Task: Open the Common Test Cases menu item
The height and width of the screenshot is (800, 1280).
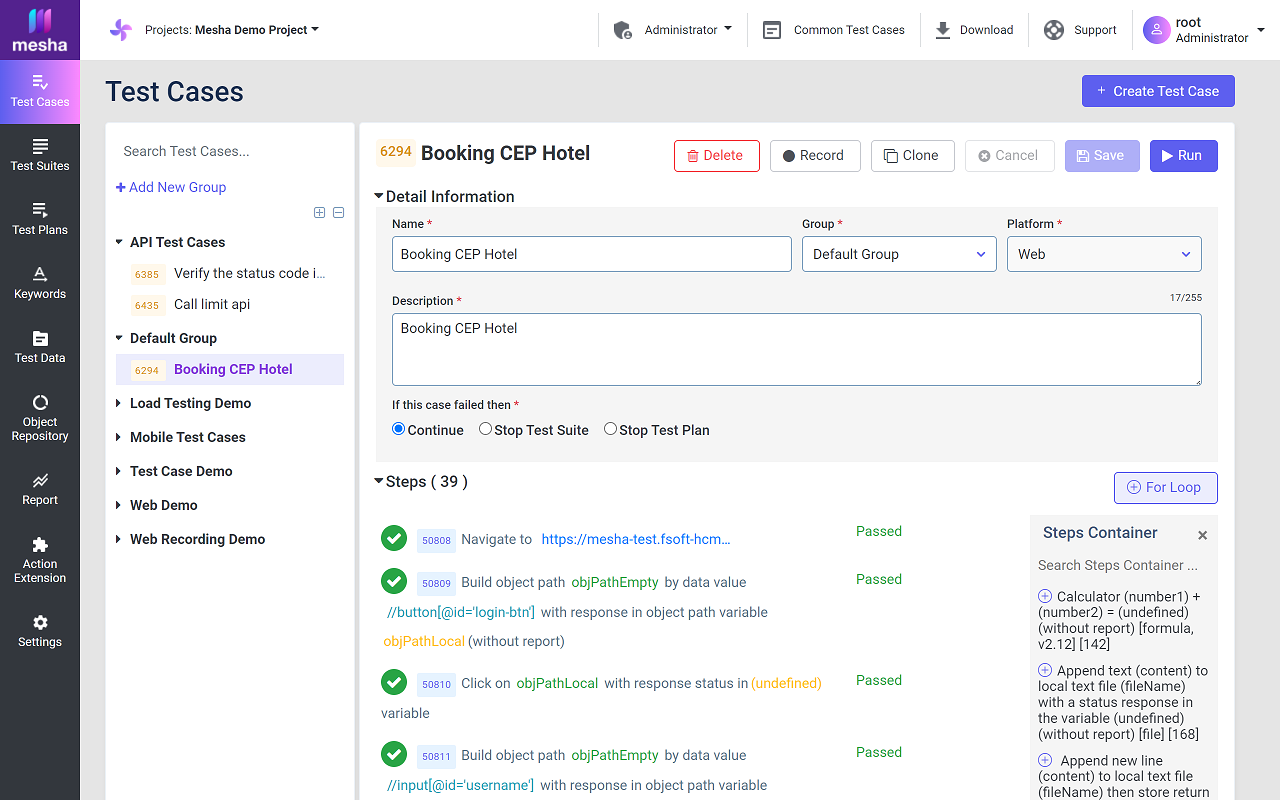Action: [834, 30]
